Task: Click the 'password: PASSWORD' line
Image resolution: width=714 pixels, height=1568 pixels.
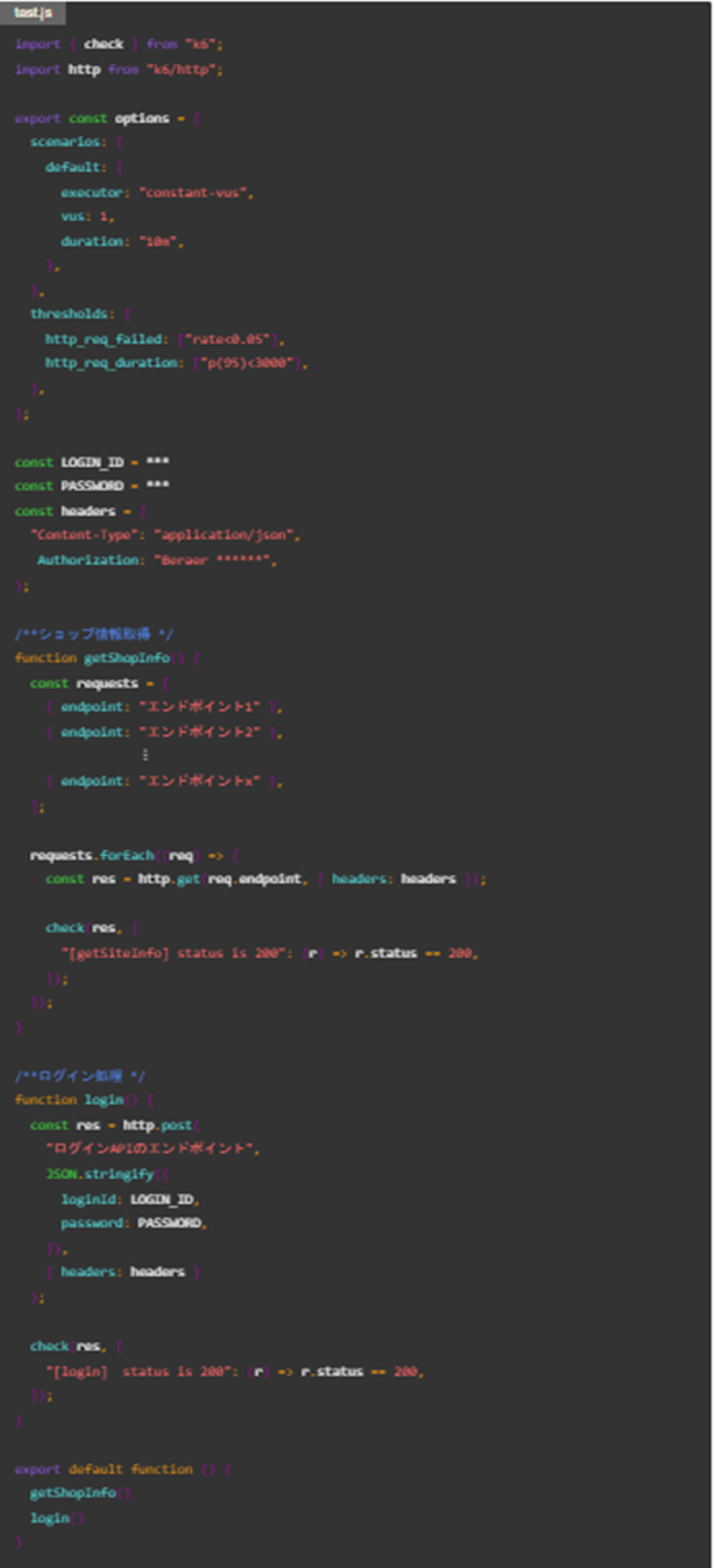Action: tap(134, 1223)
